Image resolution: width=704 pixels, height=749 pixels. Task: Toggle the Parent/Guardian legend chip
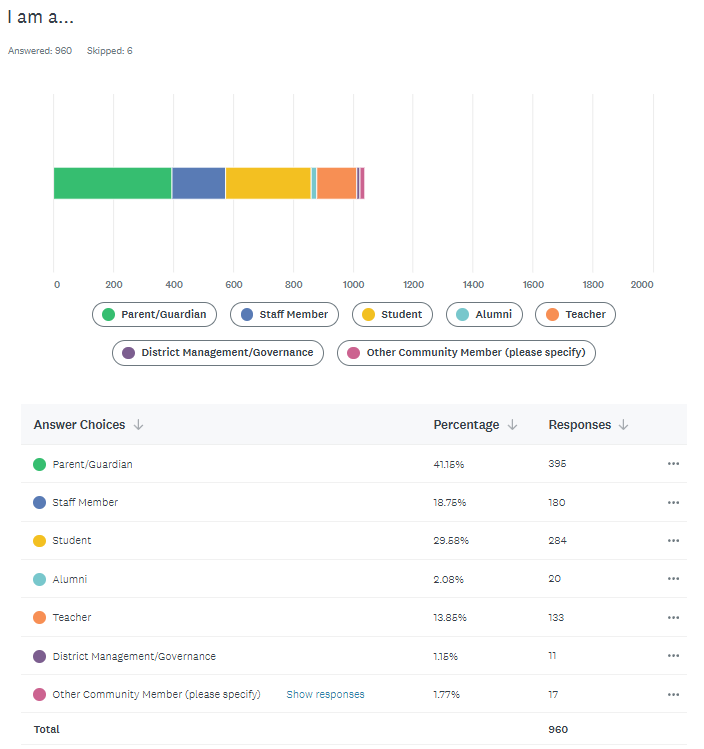pyautogui.click(x=155, y=314)
